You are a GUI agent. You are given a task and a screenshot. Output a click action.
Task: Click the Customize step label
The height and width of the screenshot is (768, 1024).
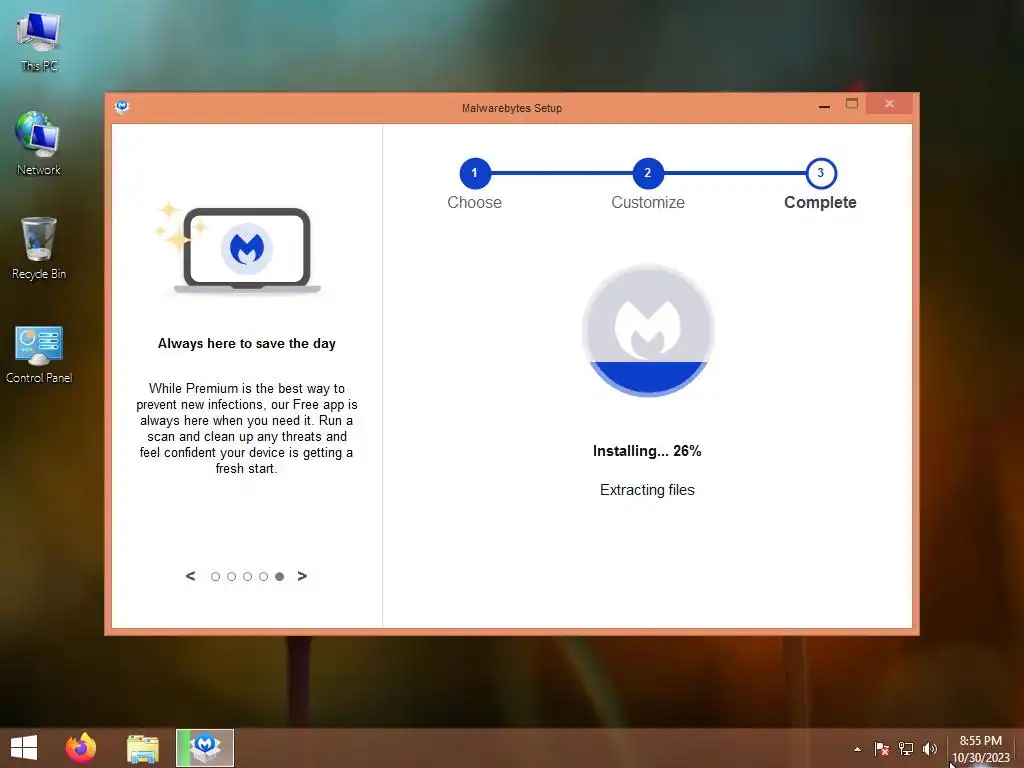(x=648, y=202)
